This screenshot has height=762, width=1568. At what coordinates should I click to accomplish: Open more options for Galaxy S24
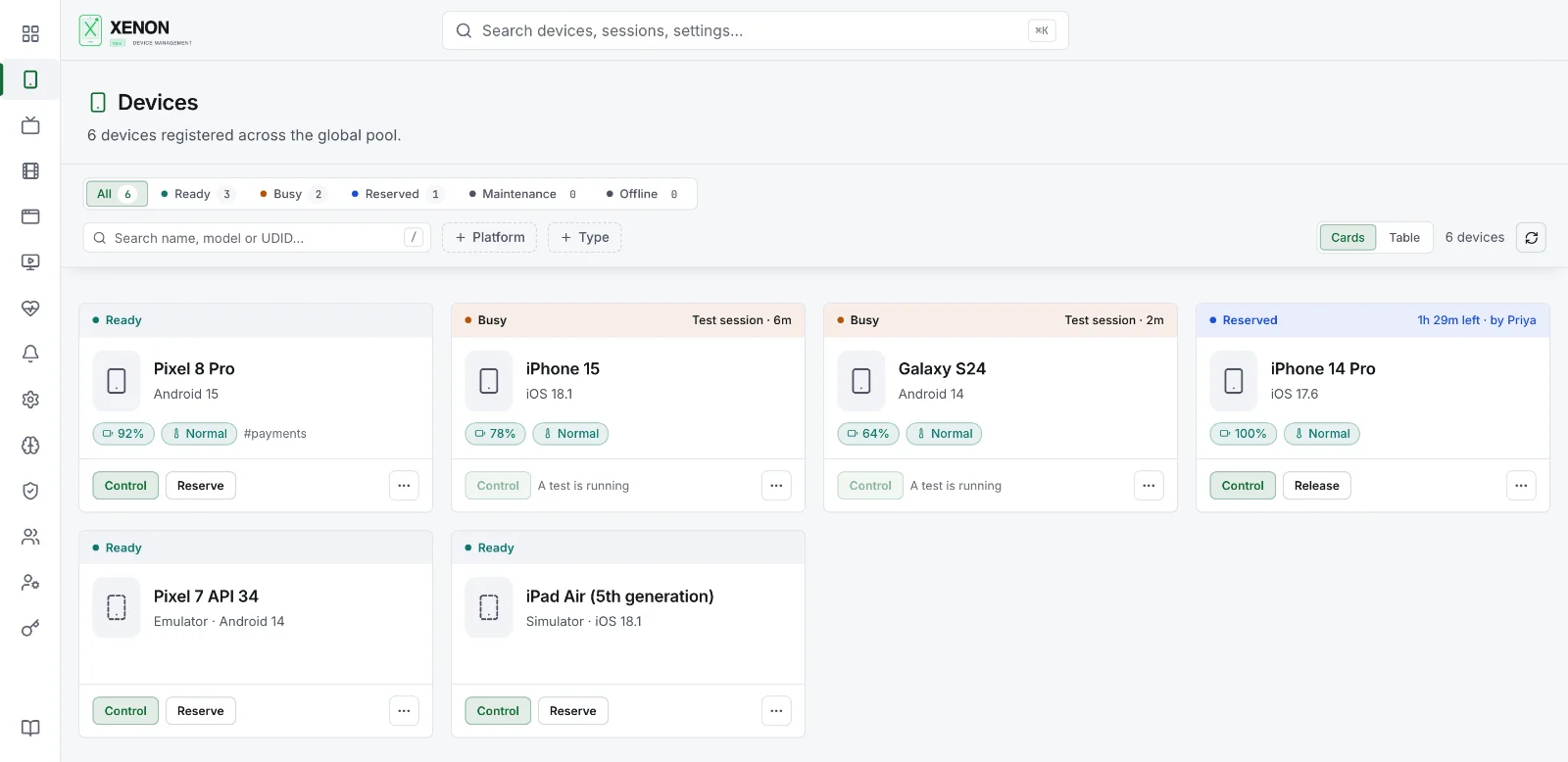[1149, 486]
